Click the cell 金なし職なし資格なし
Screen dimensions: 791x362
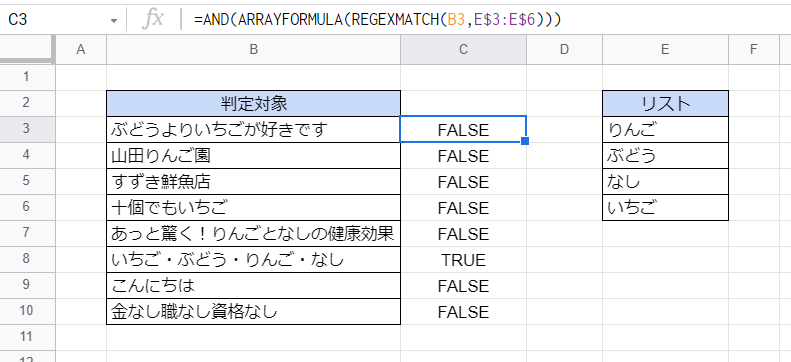[254, 312]
